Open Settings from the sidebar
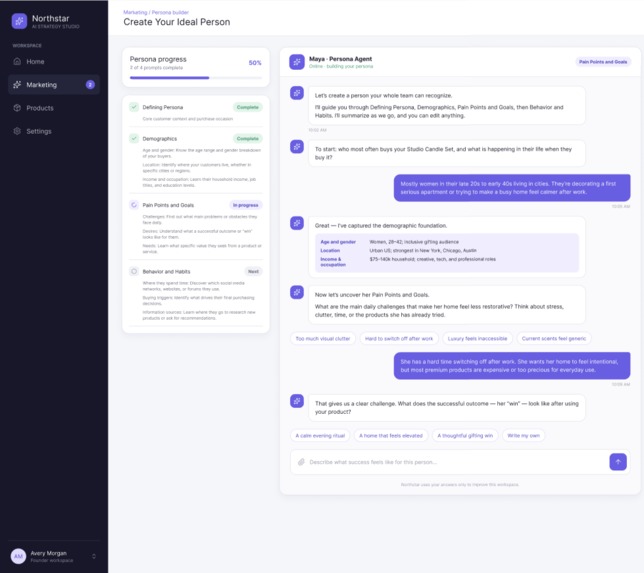 tap(54, 131)
